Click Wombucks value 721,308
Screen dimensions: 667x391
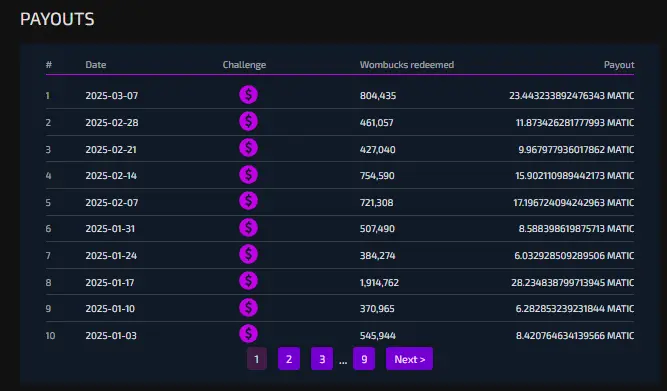point(376,203)
